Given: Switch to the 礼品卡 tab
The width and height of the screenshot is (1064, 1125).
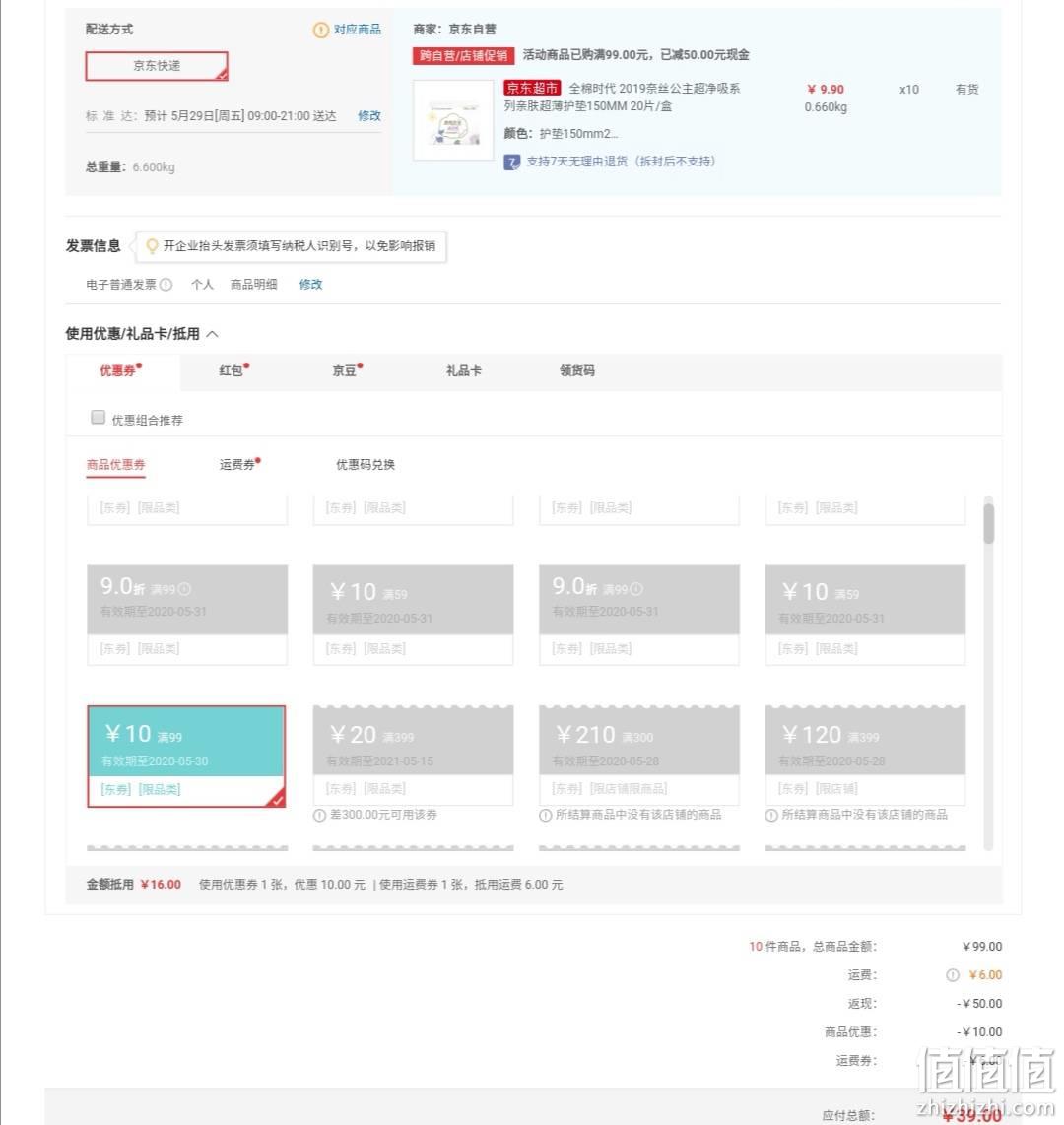Looking at the screenshot, I should [x=463, y=371].
